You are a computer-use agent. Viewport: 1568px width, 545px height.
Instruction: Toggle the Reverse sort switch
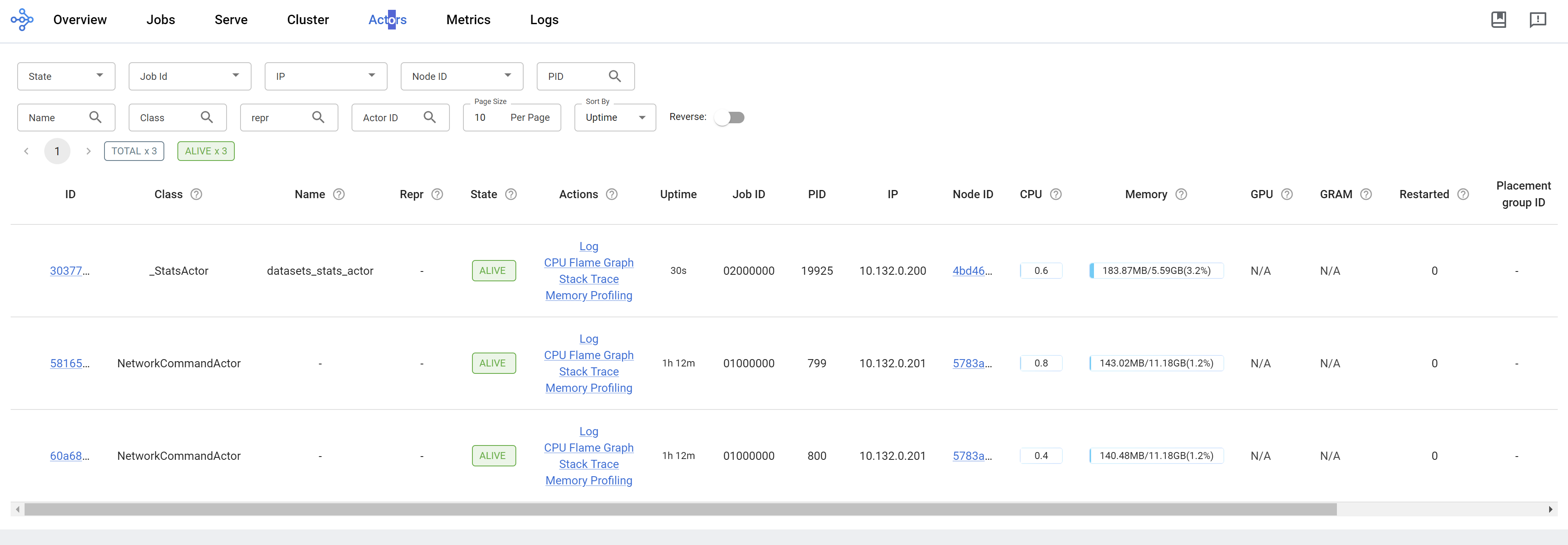tap(729, 118)
